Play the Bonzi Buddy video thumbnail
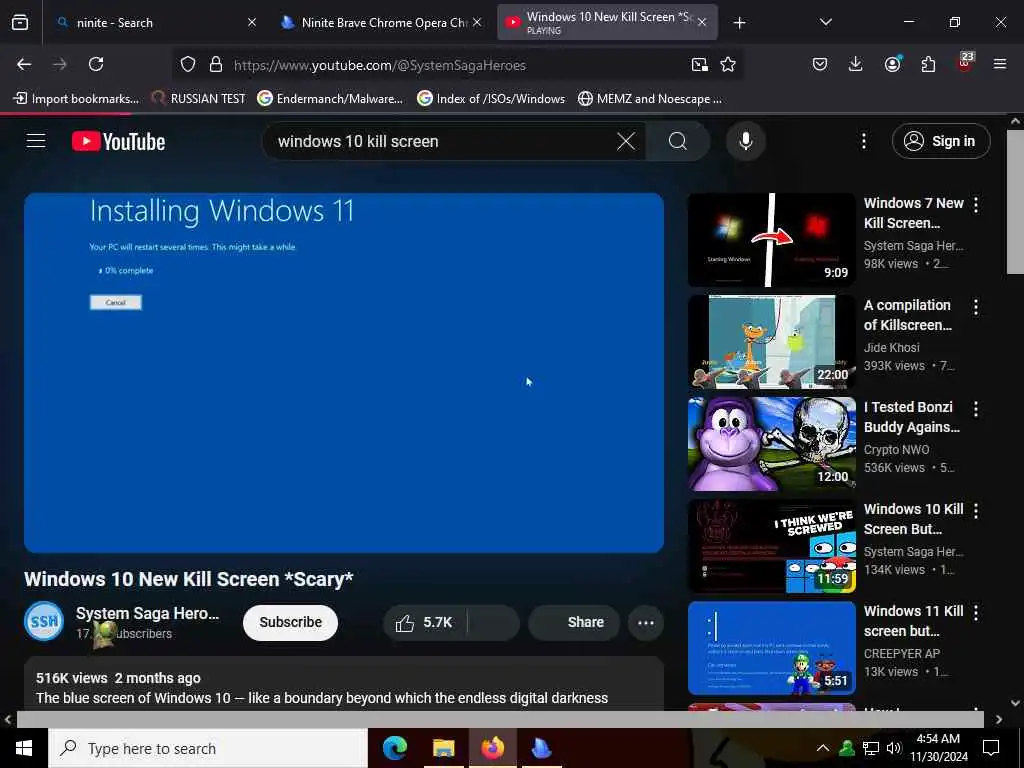The width and height of the screenshot is (1024, 768). tap(771, 443)
